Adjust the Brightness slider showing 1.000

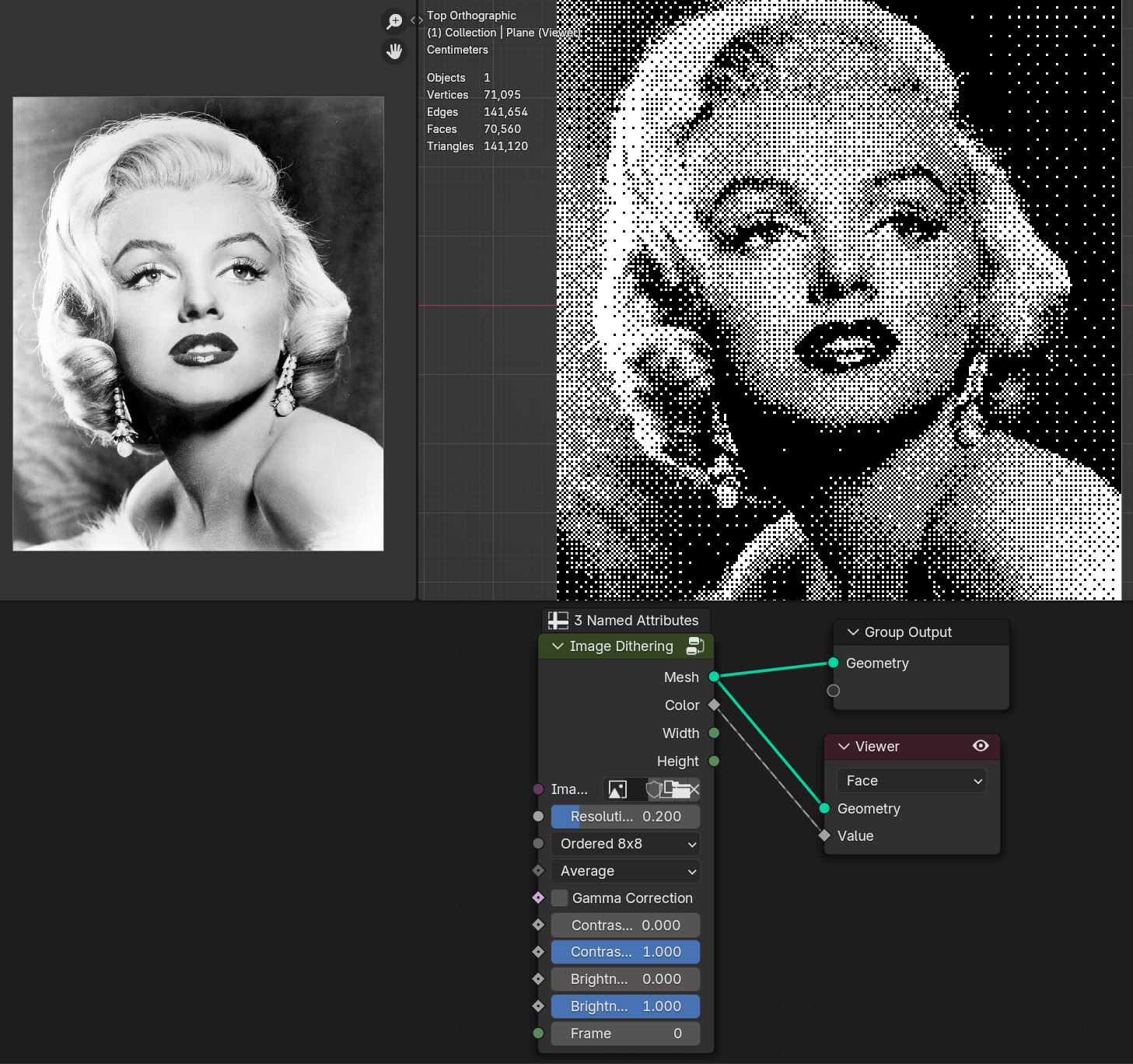pyautogui.click(x=625, y=1006)
